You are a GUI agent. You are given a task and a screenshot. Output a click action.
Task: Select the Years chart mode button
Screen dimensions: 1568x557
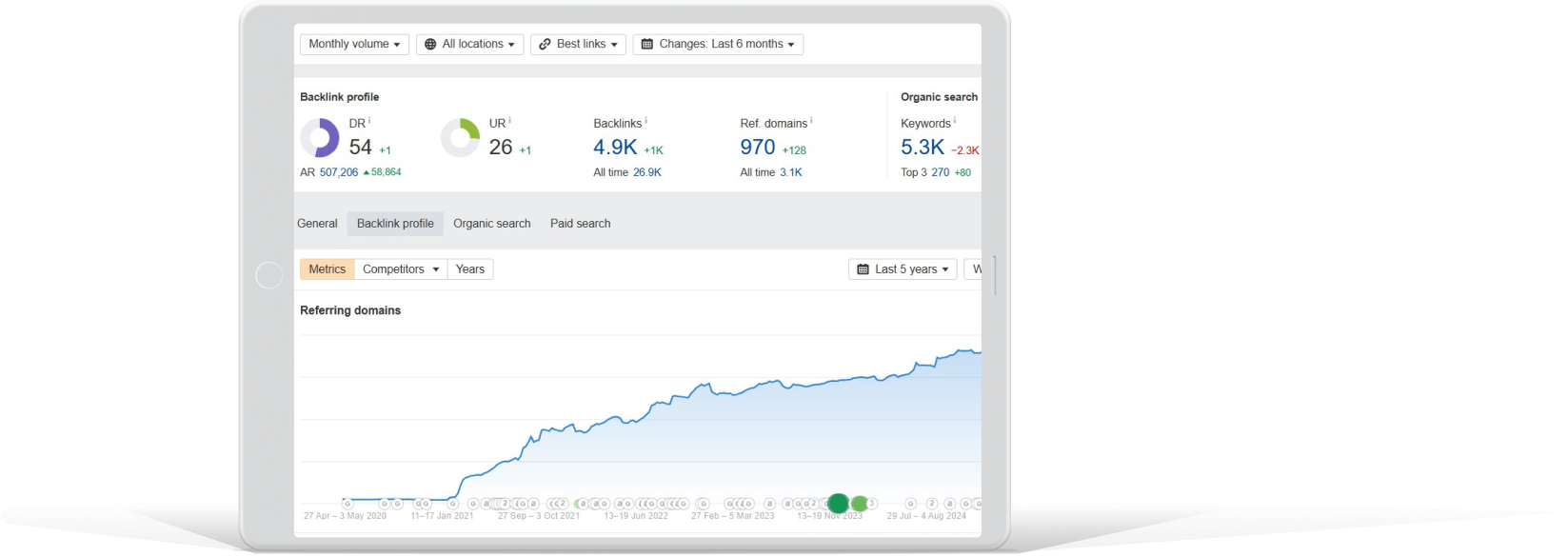(470, 269)
